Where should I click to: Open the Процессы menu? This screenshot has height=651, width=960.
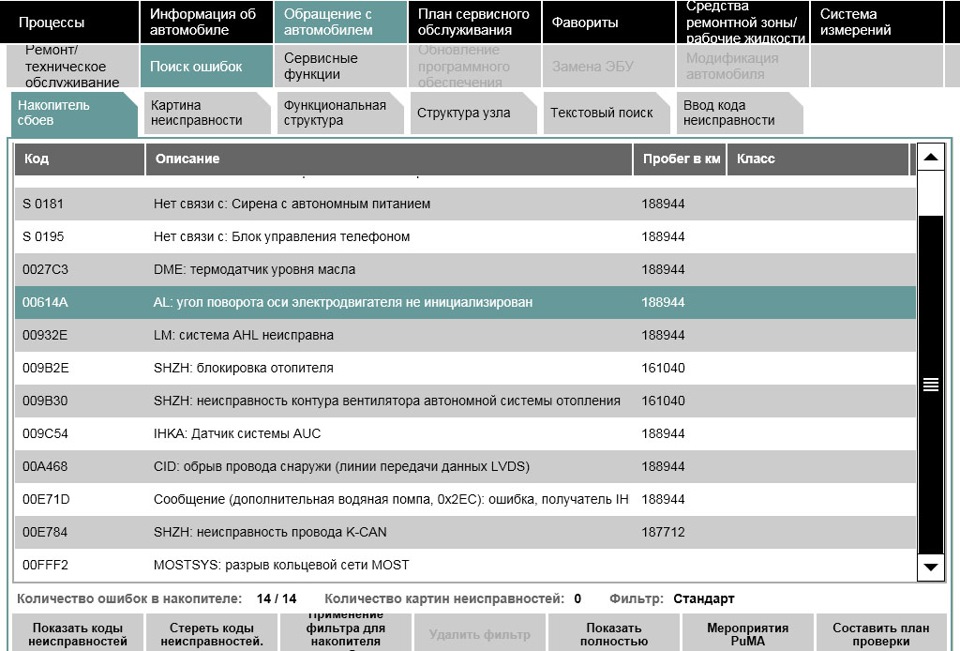[x=70, y=22]
